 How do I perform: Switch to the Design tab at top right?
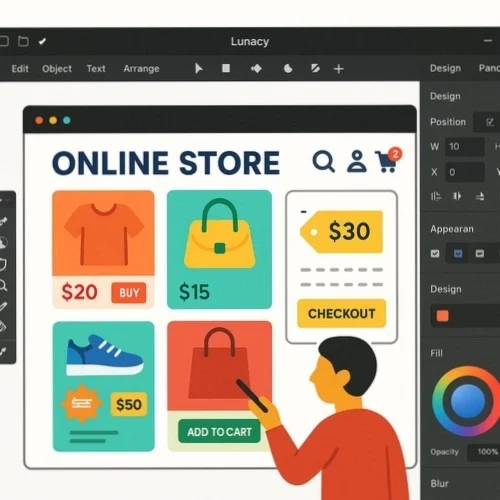(x=445, y=68)
